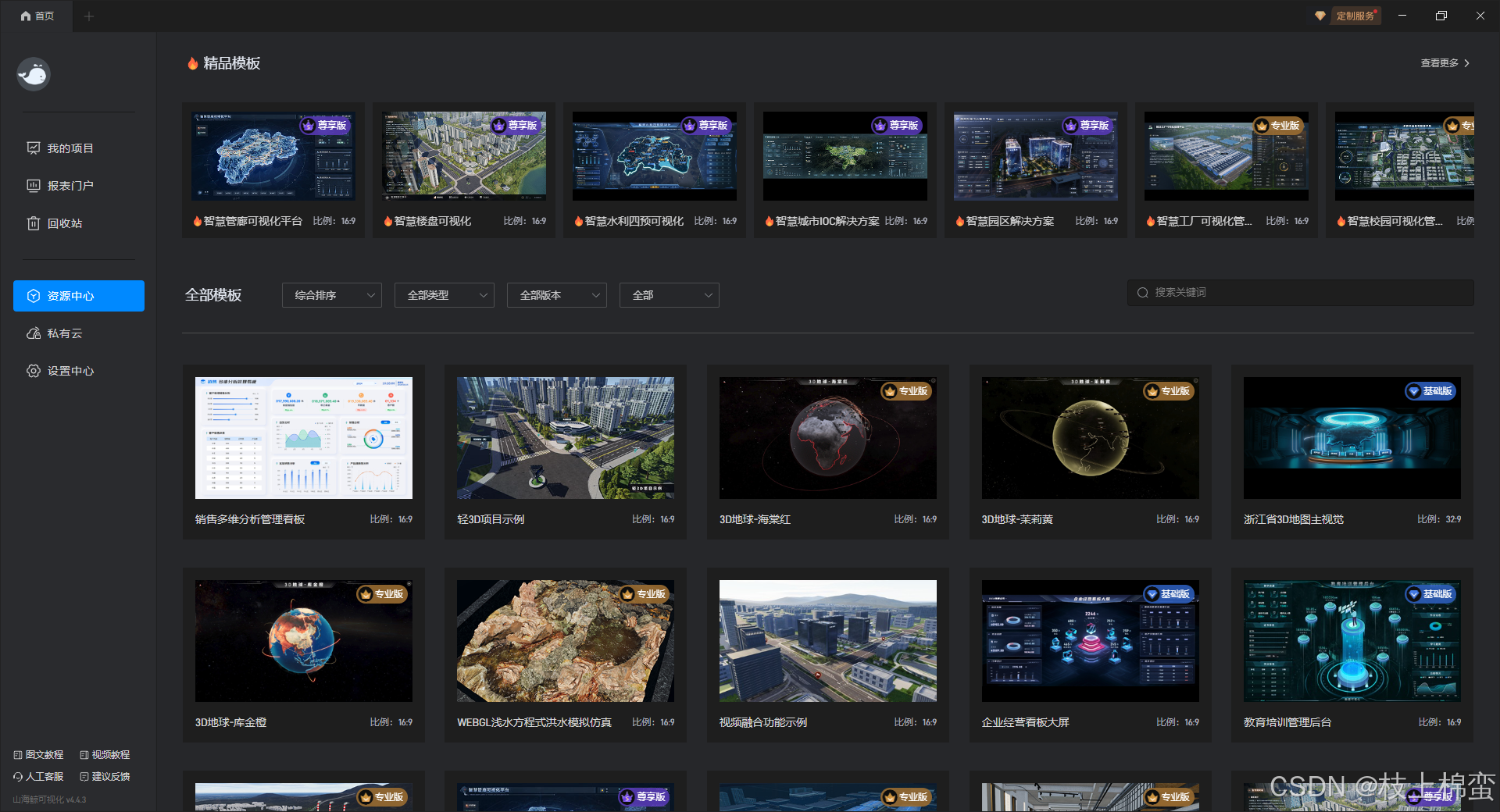Open 设置中心 in sidebar
This screenshot has width=1500, height=812.
[x=78, y=371]
